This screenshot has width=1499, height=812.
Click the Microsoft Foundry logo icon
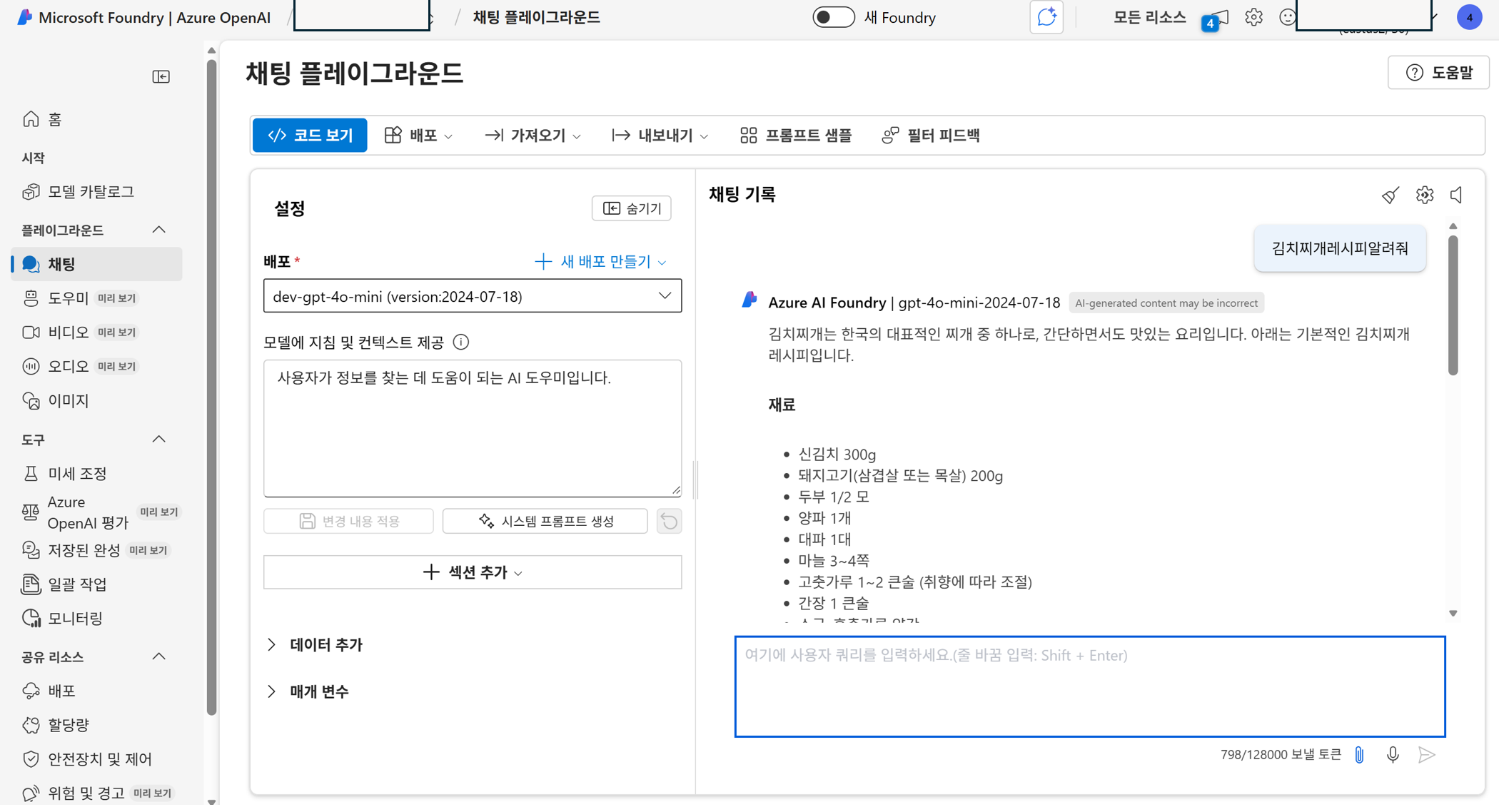[x=25, y=17]
